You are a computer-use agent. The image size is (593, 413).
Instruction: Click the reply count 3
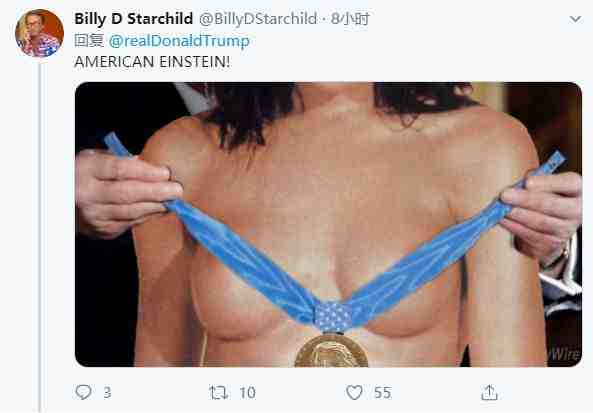click(x=107, y=393)
